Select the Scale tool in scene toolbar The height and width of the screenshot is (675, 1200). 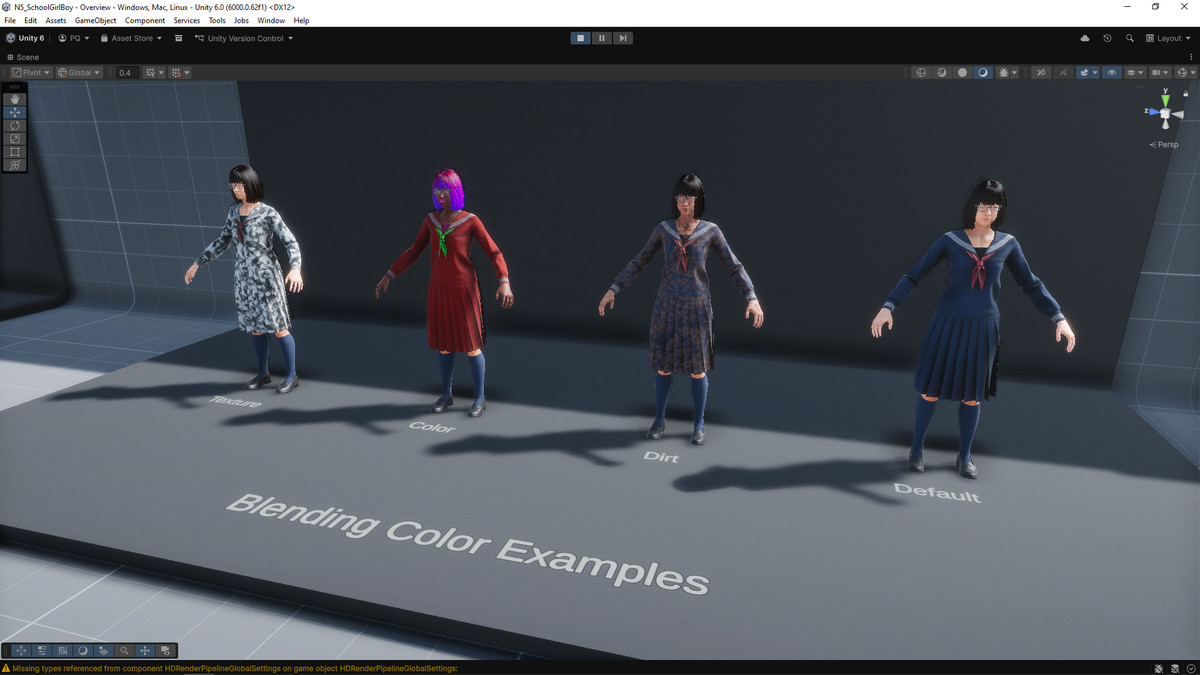coord(15,139)
